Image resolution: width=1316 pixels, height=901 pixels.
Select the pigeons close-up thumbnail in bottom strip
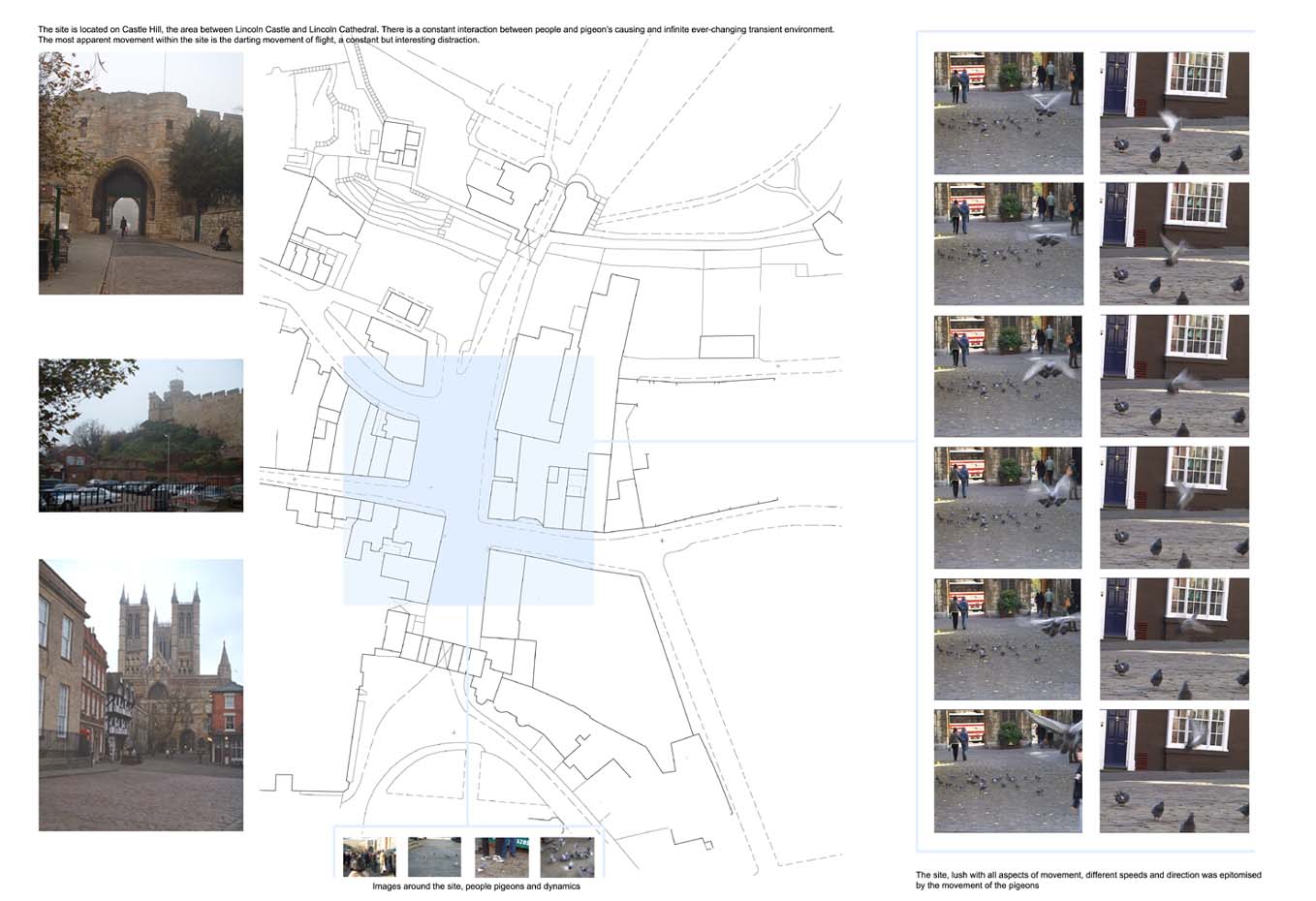(x=567, y=856)
